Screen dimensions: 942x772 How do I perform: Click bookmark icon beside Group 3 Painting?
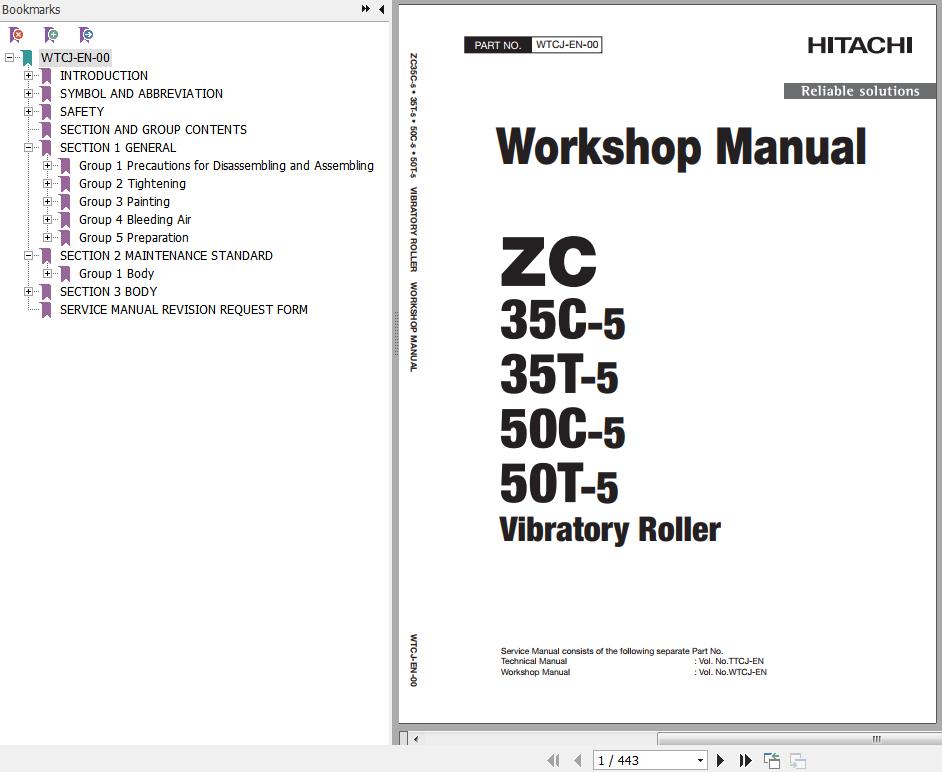point(65,202)
